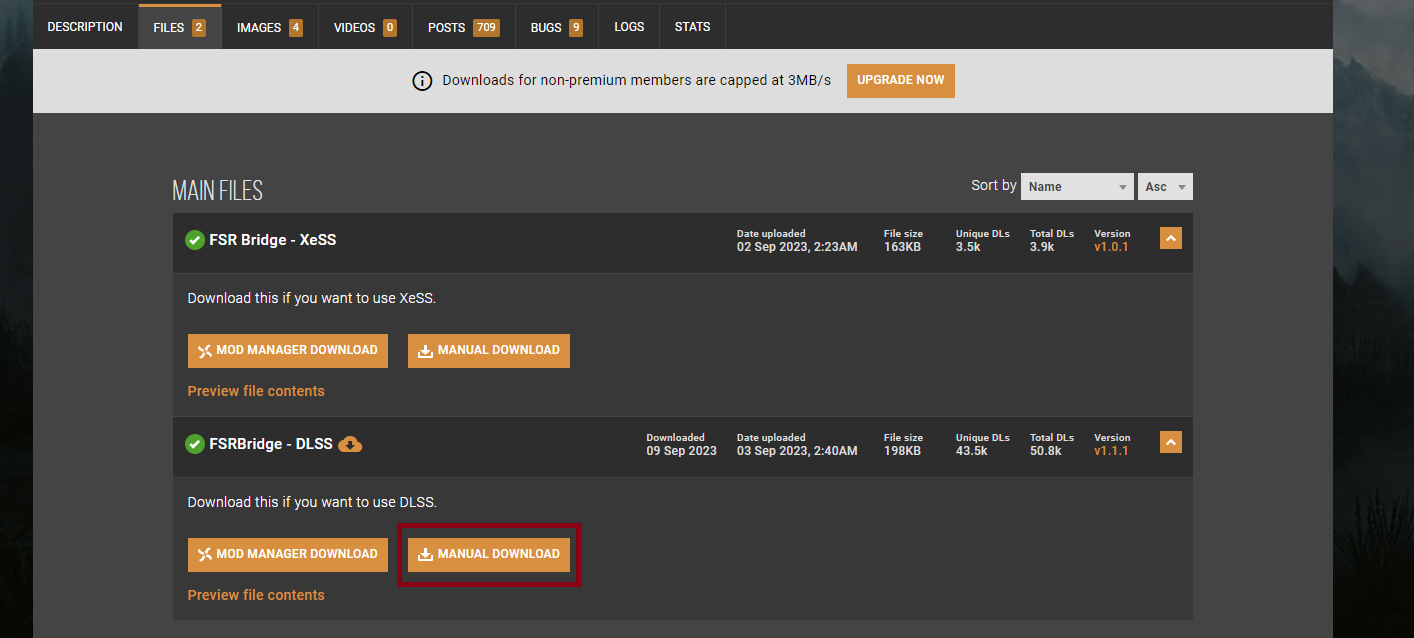1414x638 pixels.
Task: Click the Main Files heading
Action: [x=218, y=191]
